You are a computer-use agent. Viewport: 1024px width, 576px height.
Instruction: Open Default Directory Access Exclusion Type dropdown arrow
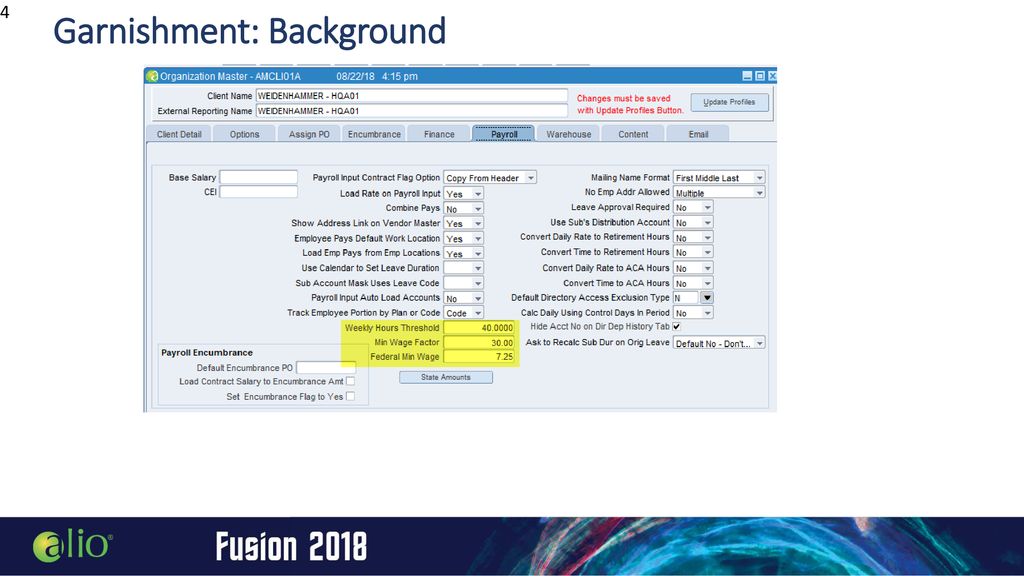point(707,298)
